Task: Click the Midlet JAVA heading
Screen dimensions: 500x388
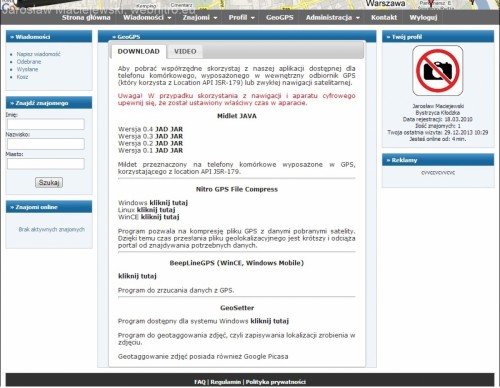Action: pos(237,116)
